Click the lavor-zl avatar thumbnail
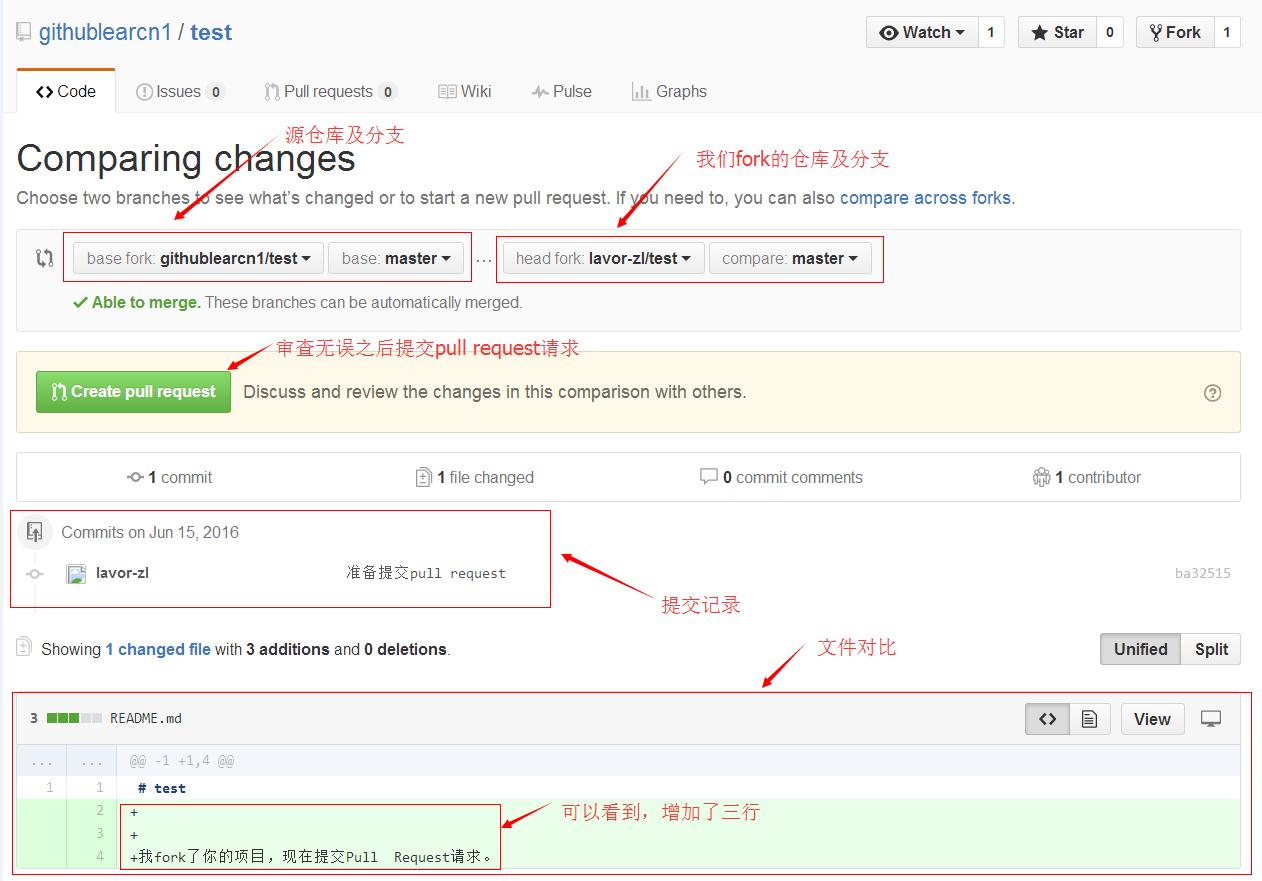Screen dimensions: 1262x881 [77, 574]
